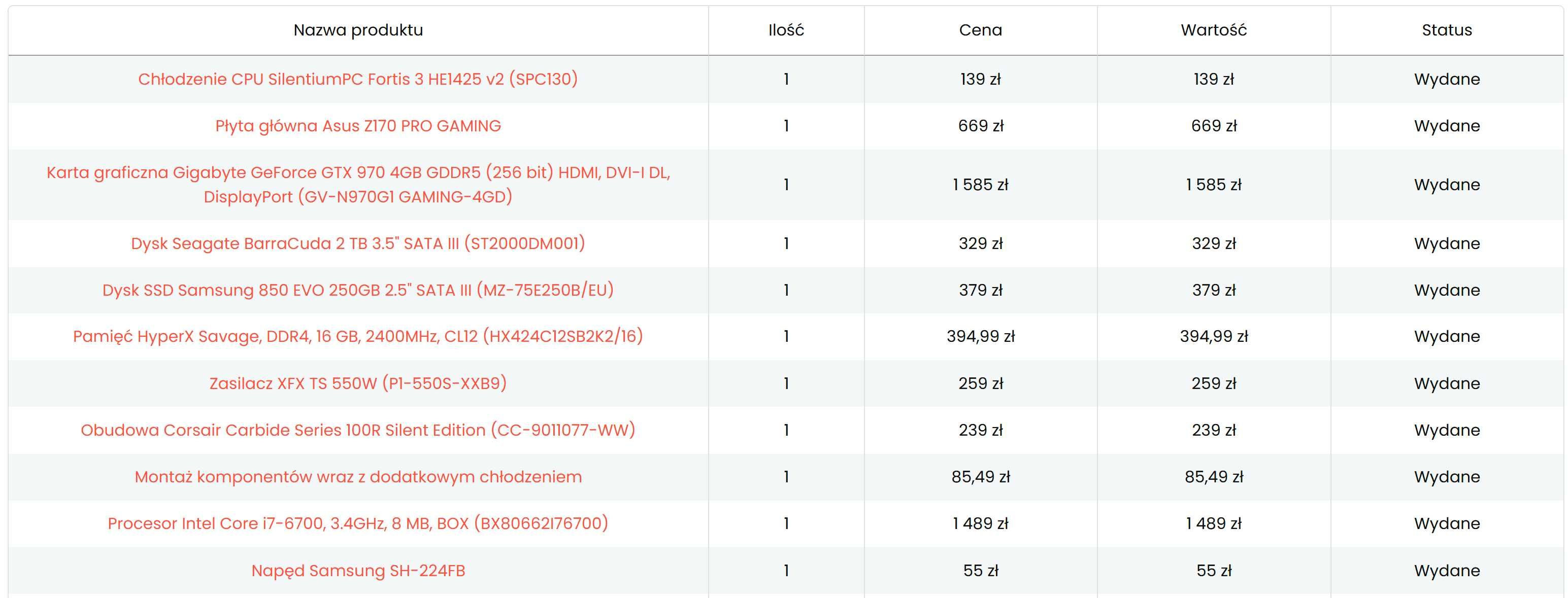Select the 55 zł value in Wartość column

[1214, 571]
